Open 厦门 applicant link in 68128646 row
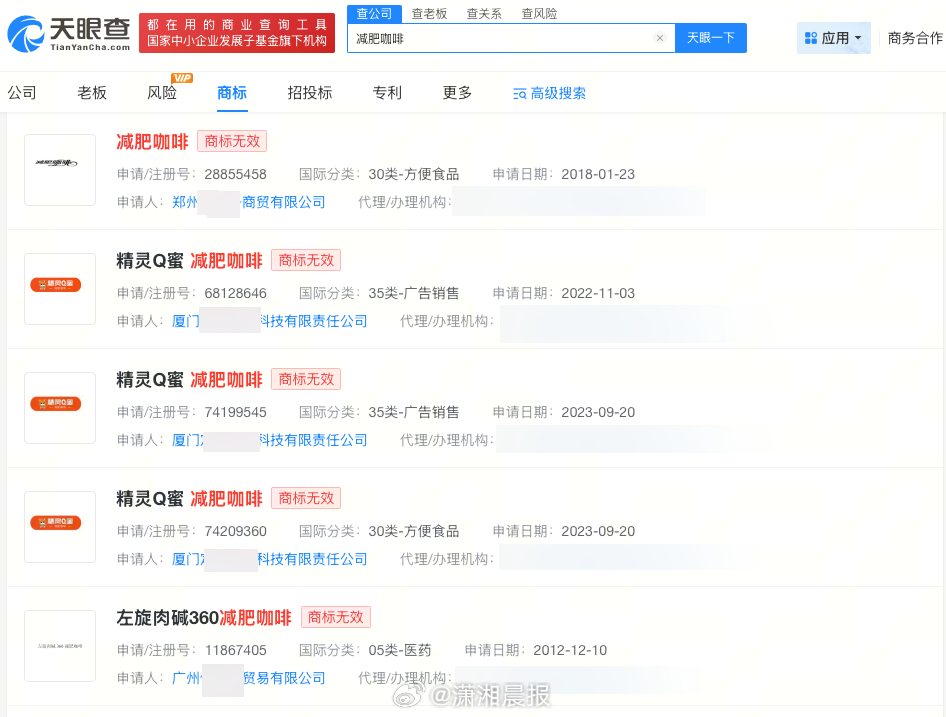The width and height of the screenshot is (946, 717). (270, 321)
